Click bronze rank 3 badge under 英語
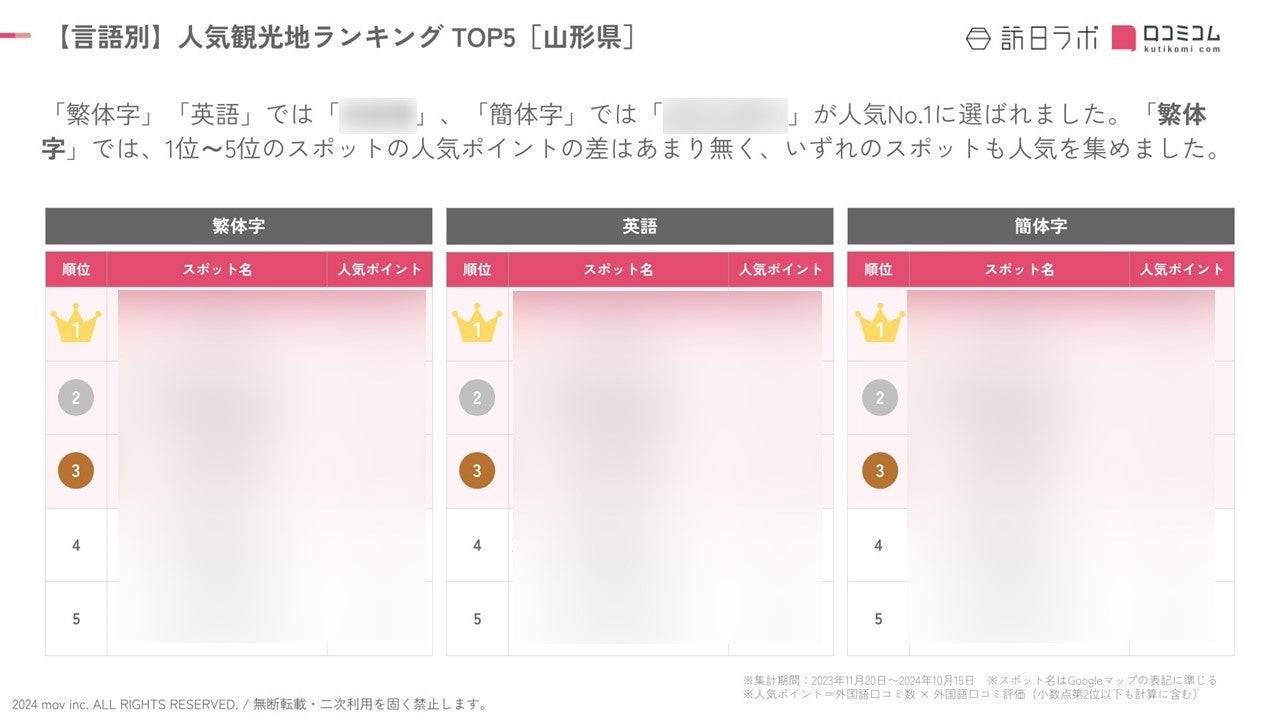 pos(477,471)
